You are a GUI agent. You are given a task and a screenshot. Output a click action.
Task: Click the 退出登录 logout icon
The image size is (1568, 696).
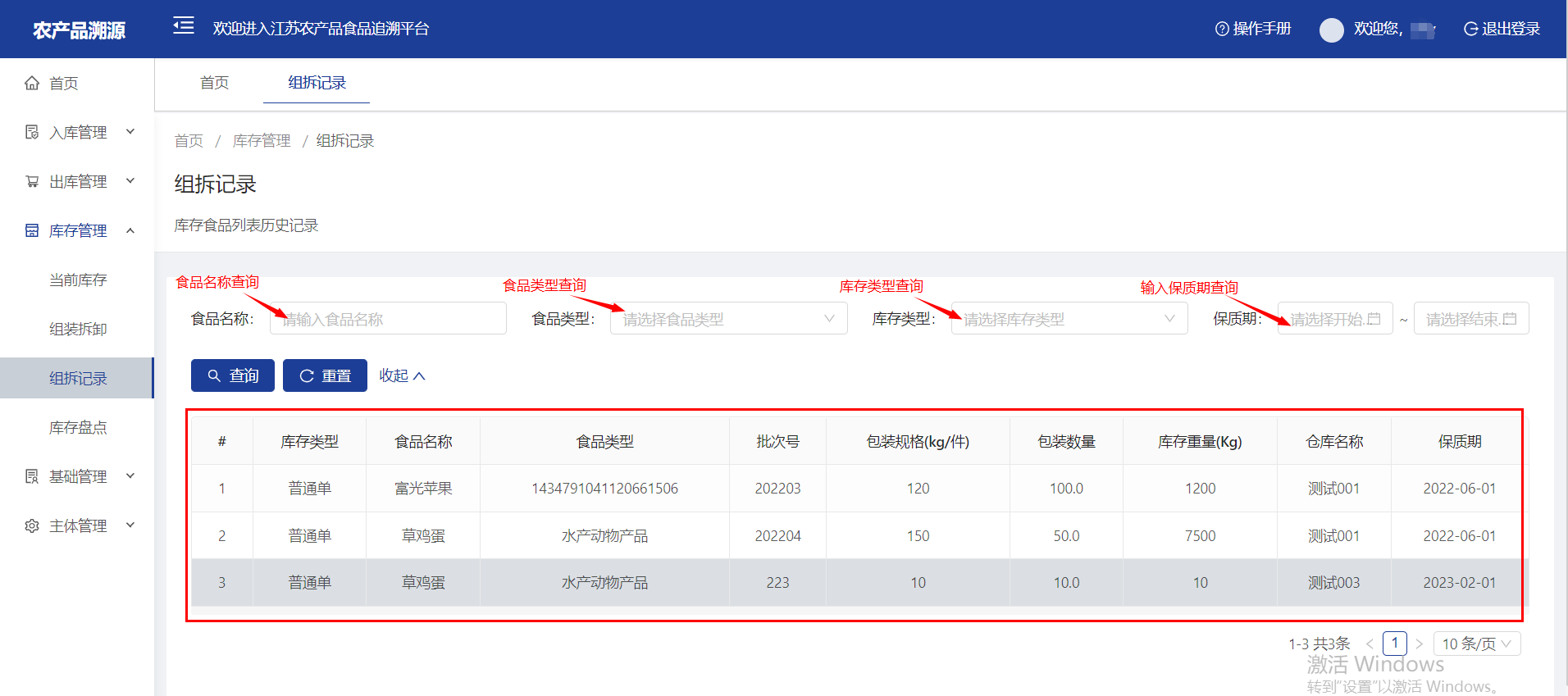tap(1471, 30)
